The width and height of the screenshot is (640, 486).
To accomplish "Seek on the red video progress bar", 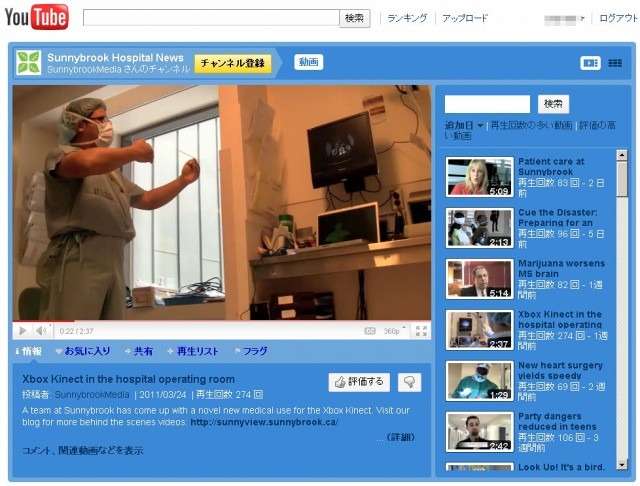I will pyautogui.click(x=43, y=321).
